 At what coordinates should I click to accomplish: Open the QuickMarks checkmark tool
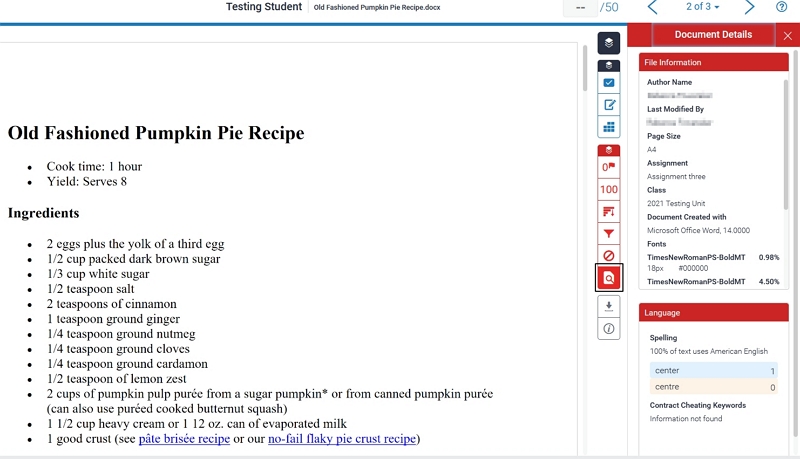coord(609,83)
